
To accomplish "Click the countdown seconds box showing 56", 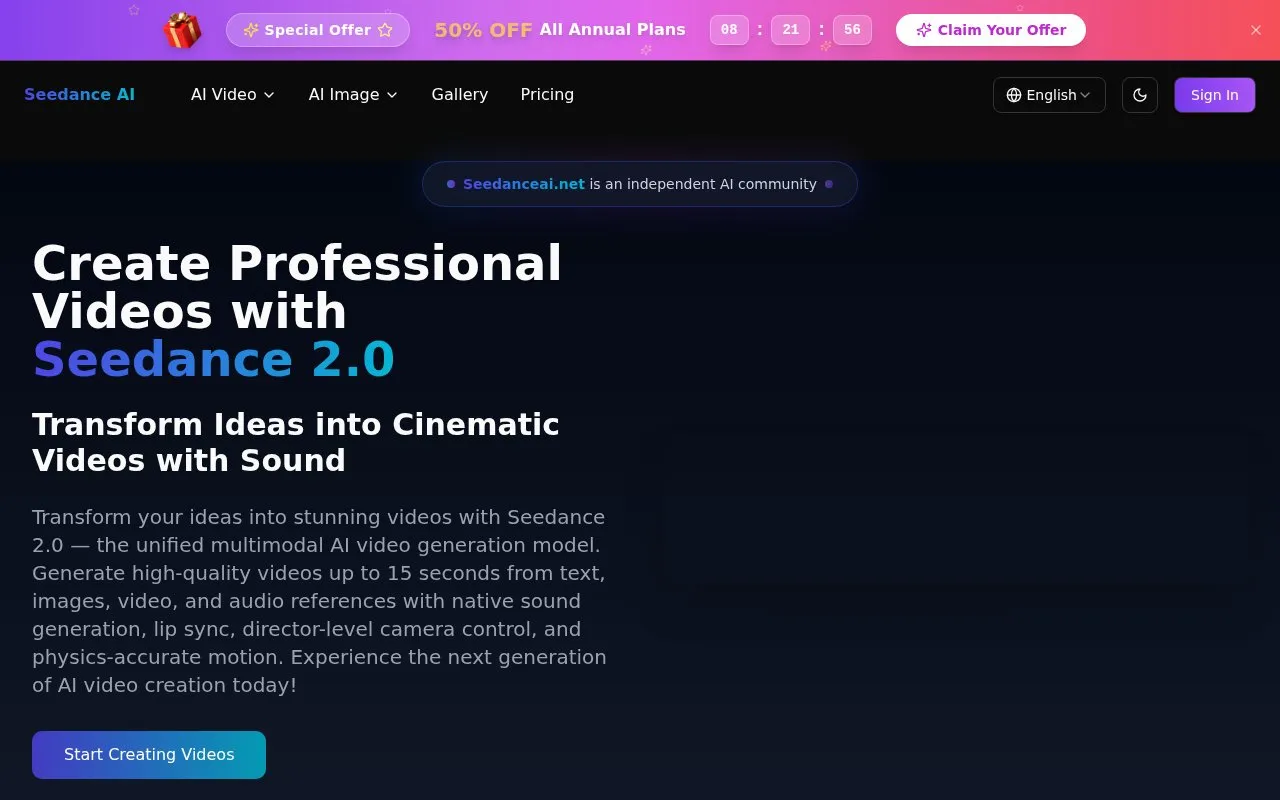I will coord(852,30).
